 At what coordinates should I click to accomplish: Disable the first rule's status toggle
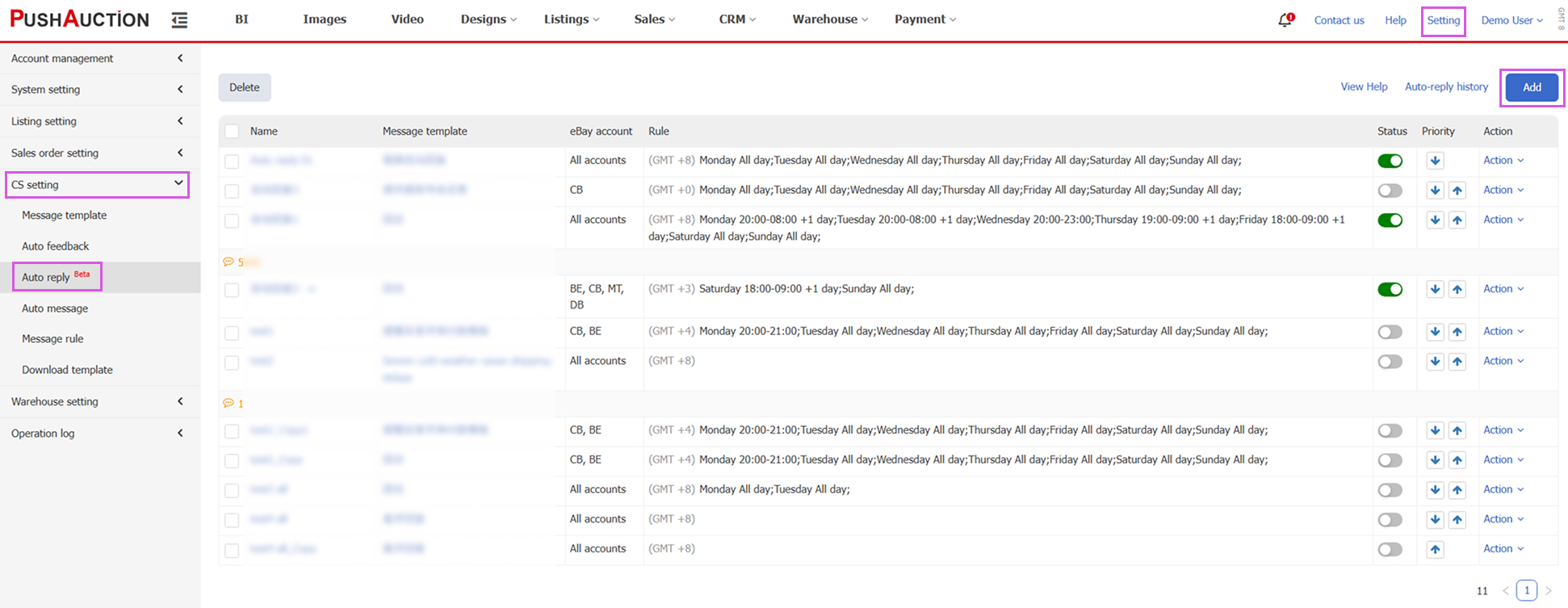click(1390, 161)
